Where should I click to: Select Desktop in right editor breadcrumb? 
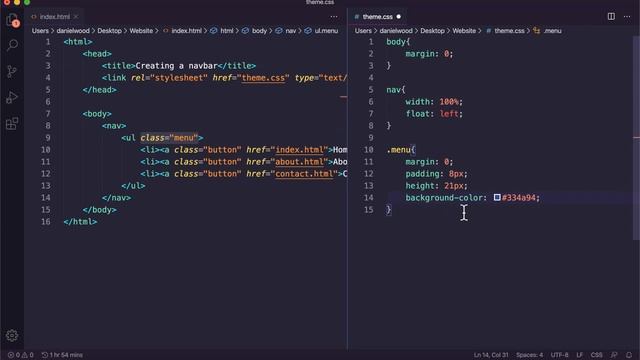pos(432,31)
